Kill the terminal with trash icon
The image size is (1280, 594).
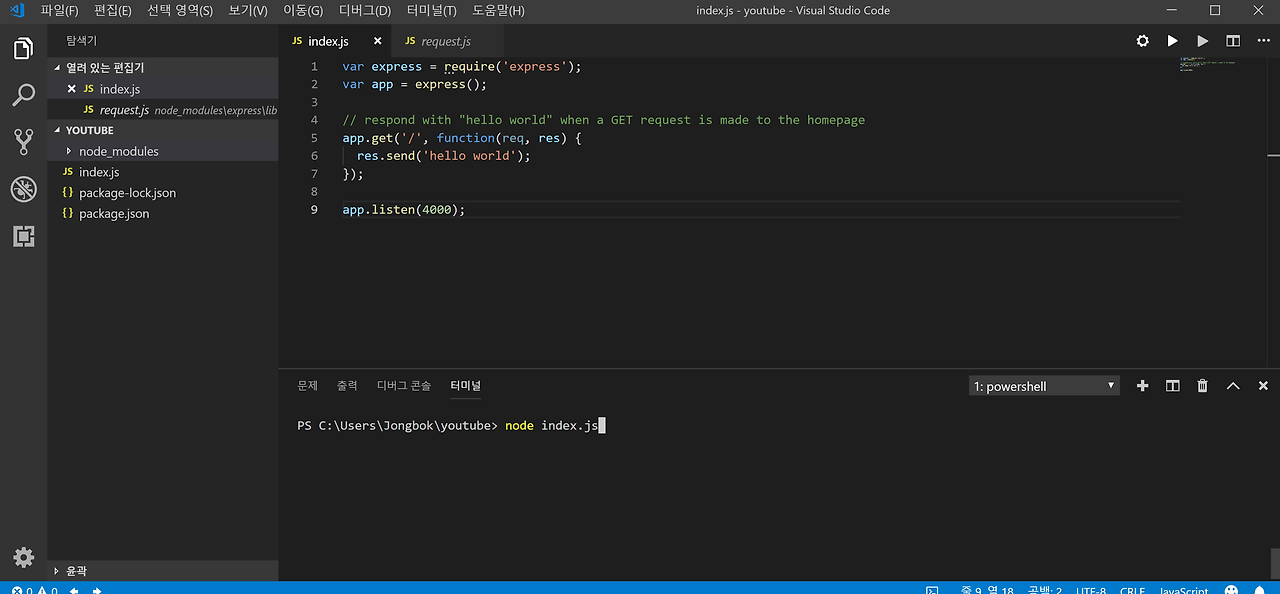pos(1203,386)
